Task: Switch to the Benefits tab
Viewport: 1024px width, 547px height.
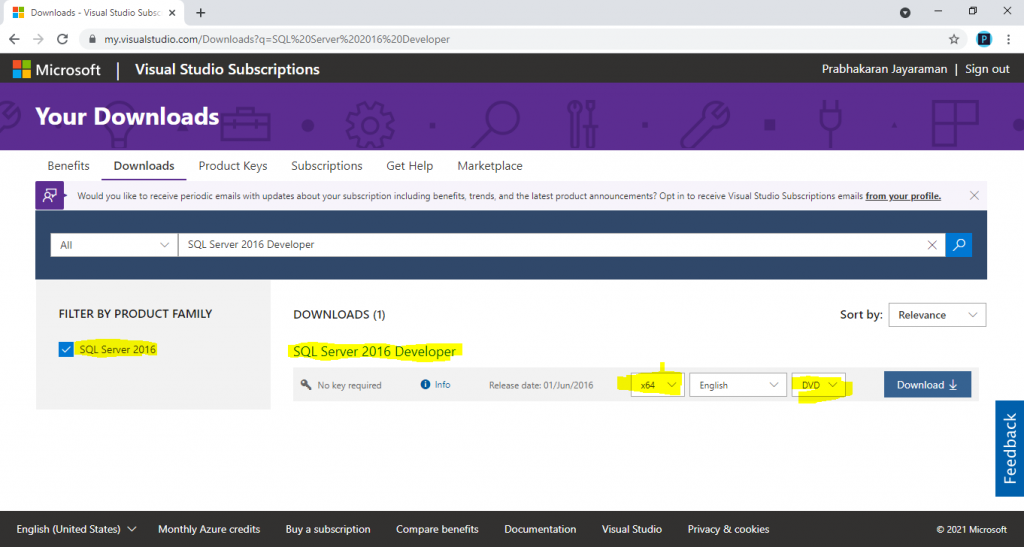Action: pyautogui.click(x=69, y=166)
